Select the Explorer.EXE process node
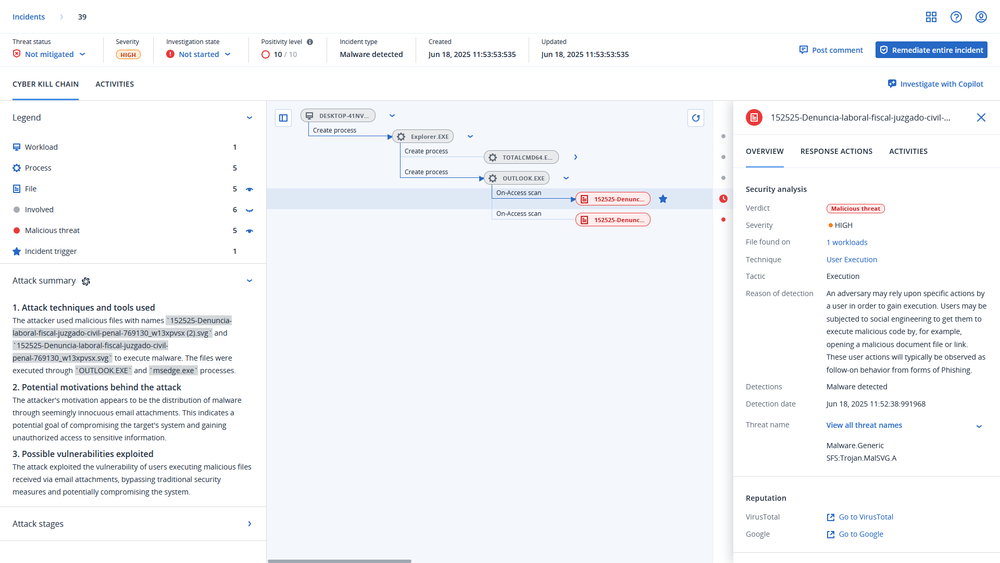This screenshot has height=563, width=1000. 423,136
